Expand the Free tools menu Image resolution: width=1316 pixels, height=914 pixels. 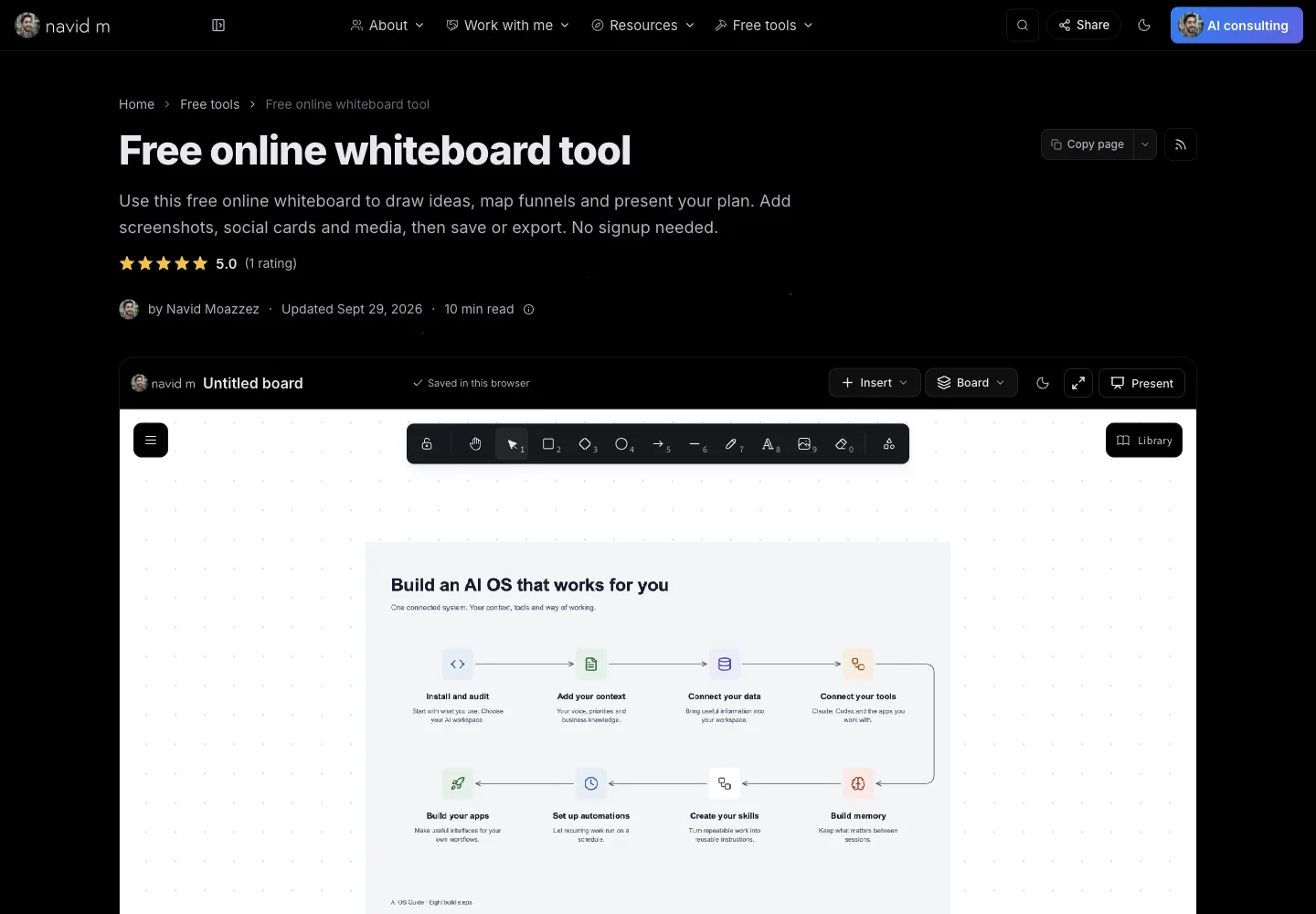click(x=764, y=26)
